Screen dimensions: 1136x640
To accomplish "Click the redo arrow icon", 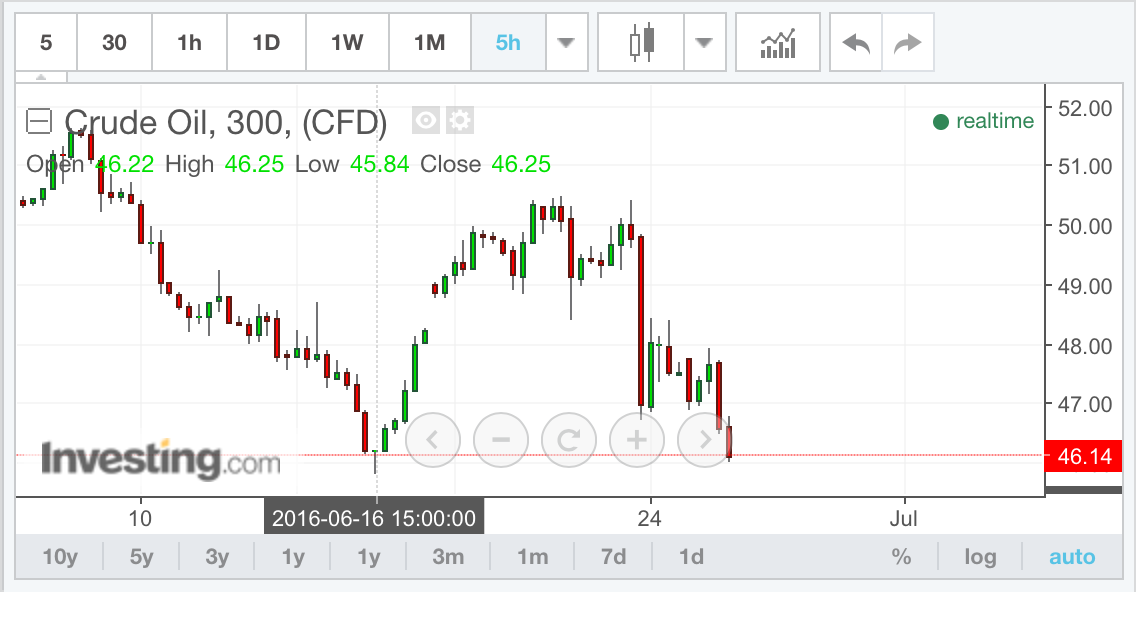I will tap(907, 43).
